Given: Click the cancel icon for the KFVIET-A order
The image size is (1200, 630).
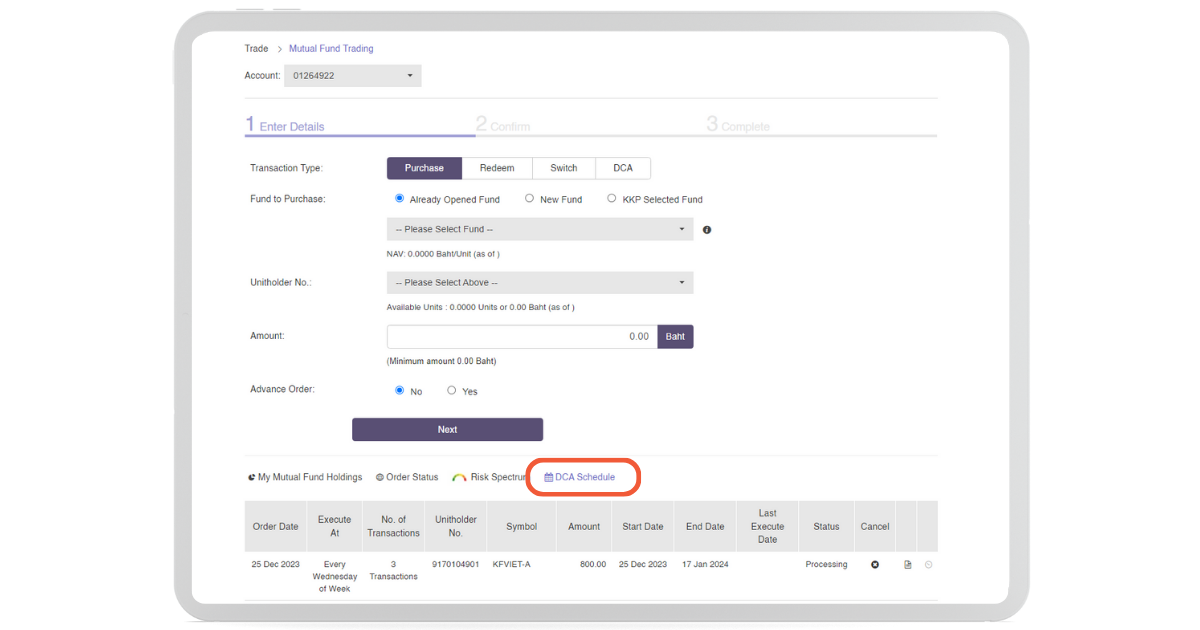Looking at the screenshot, I should (875, 565).
